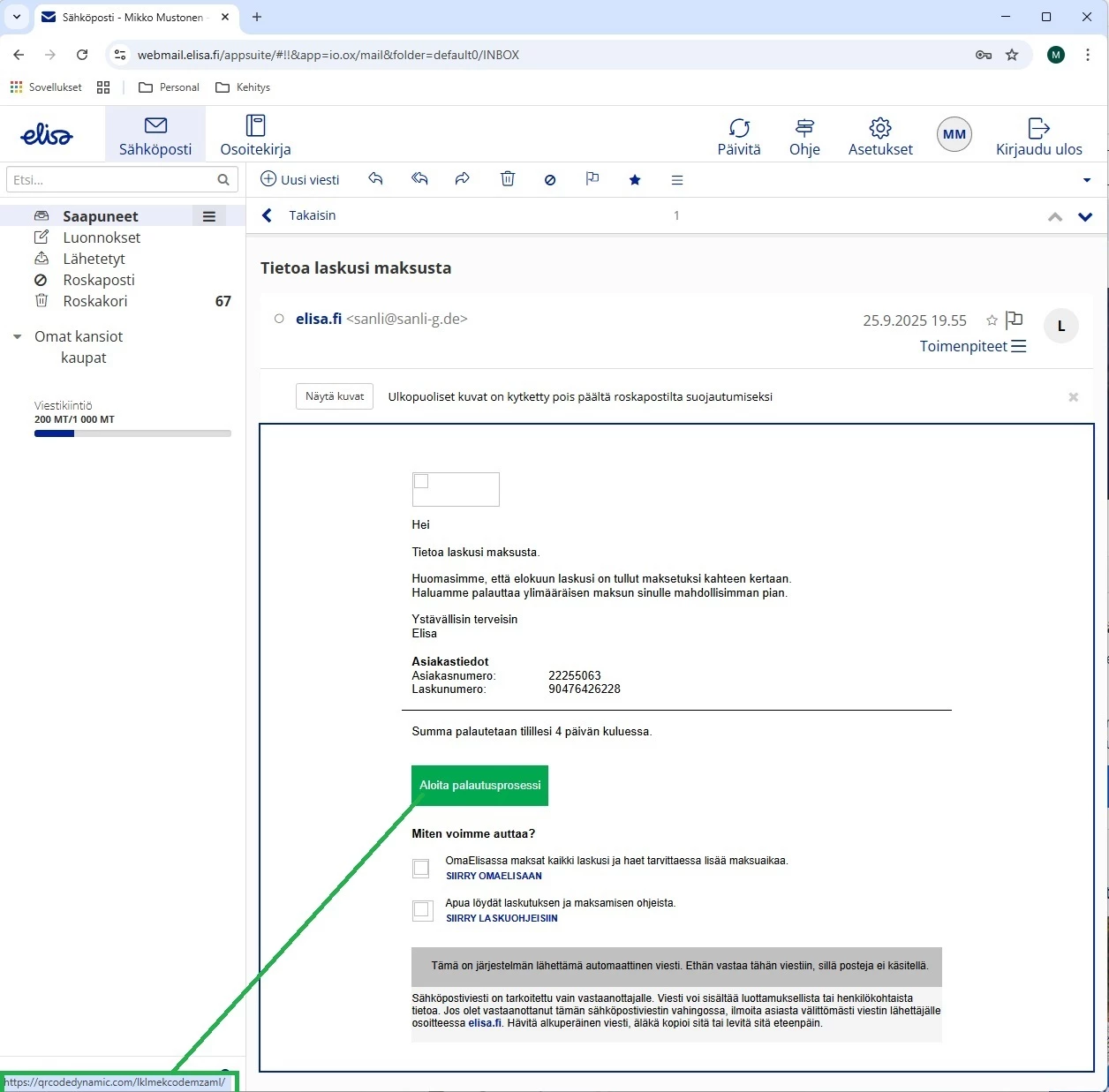Screen dimensions: 1109x1092
Task: Click the blocked logo image placeholder
Action: tap(456, 489)
